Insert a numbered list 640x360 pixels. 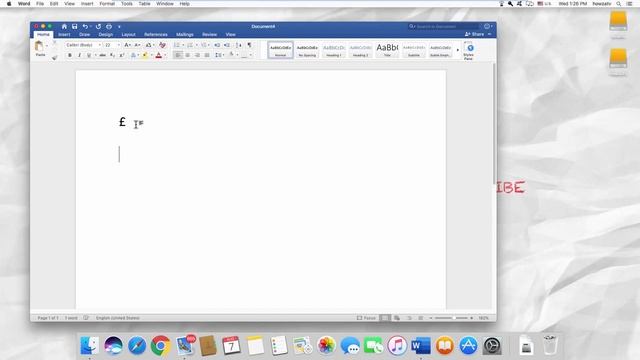(190, 45)
